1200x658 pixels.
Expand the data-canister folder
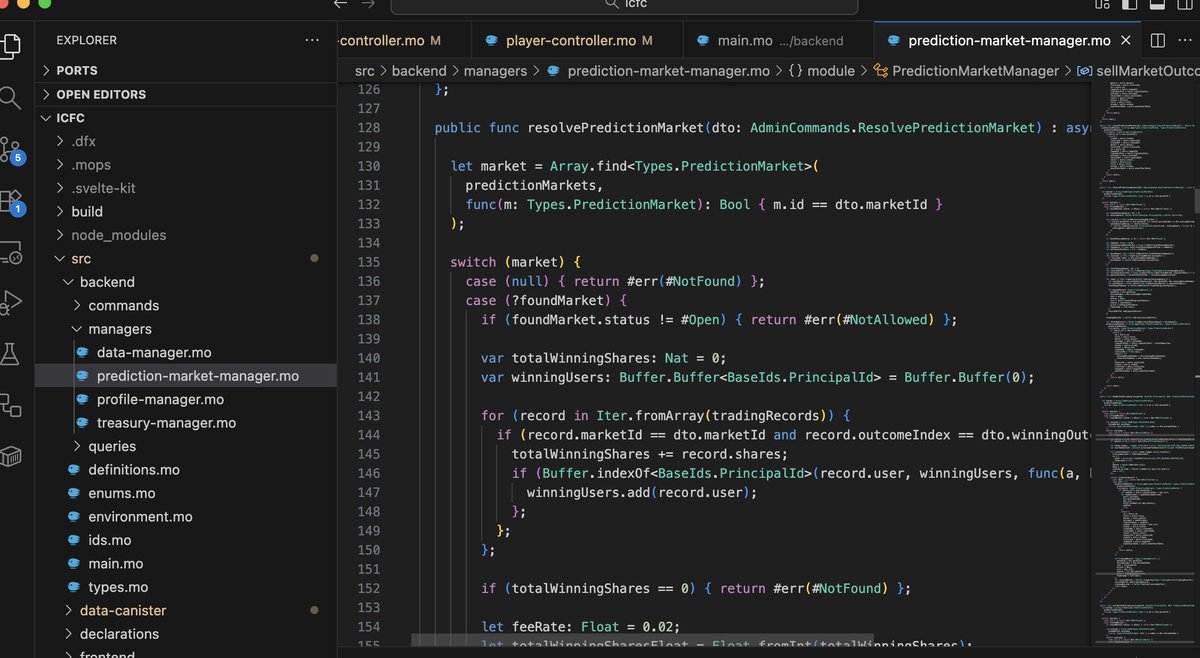click(x=185, y=610)
